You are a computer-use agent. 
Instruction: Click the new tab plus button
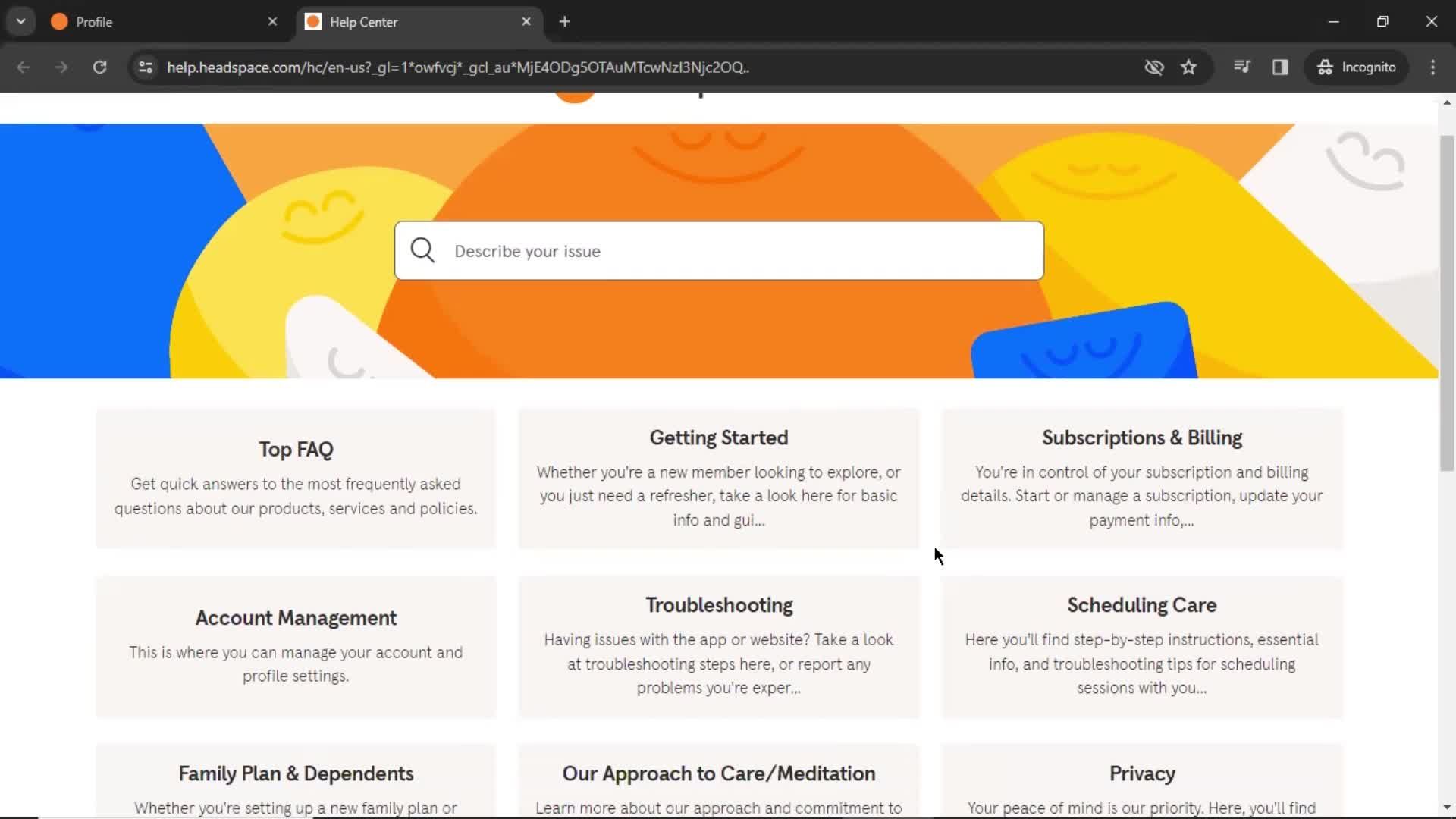(564, 21)
